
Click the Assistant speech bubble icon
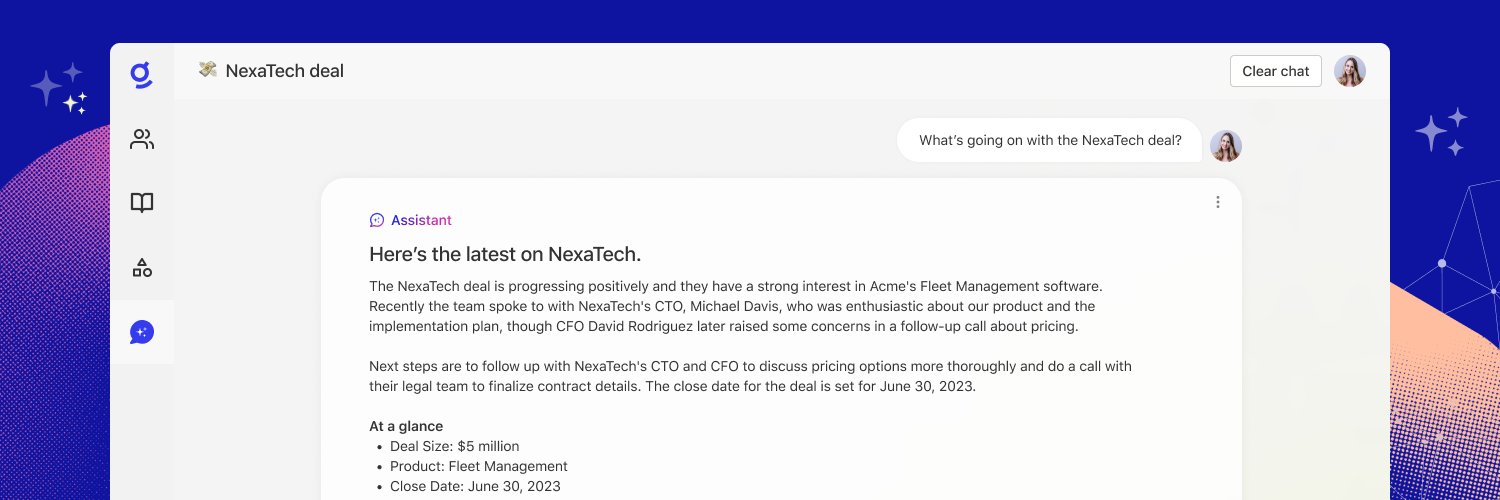(x=377, y=220)
